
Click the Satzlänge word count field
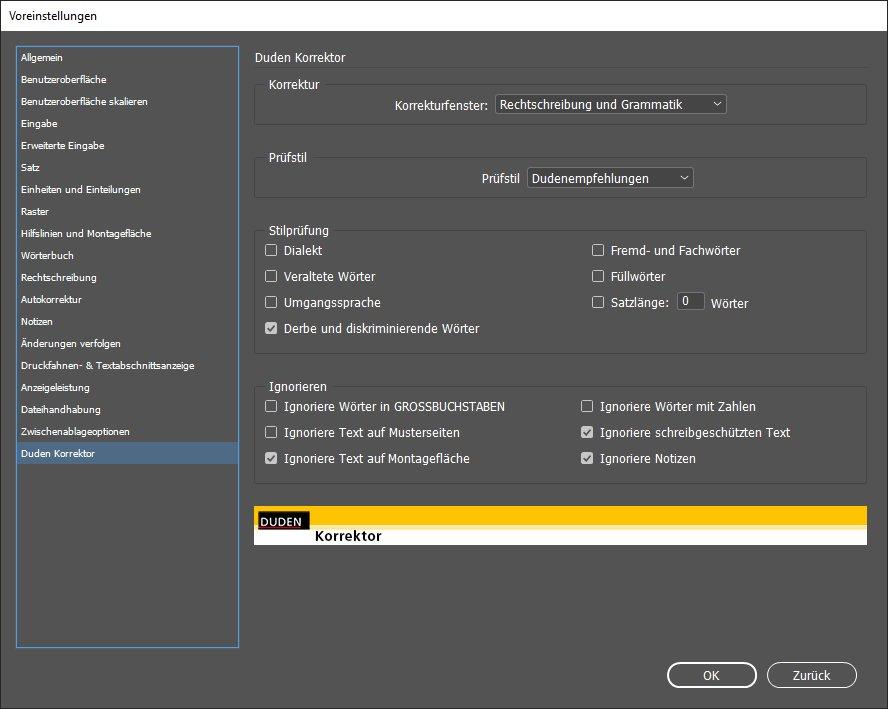690,301
